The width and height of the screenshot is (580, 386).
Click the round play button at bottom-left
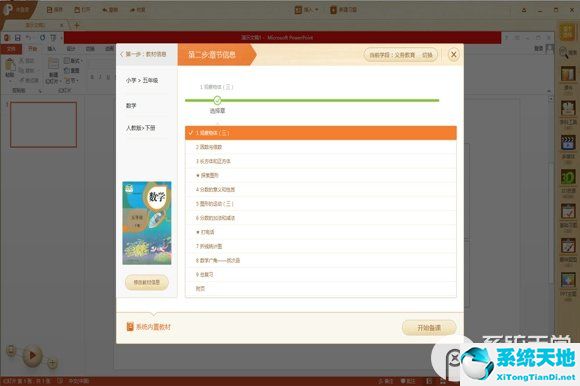coord(32,356)
